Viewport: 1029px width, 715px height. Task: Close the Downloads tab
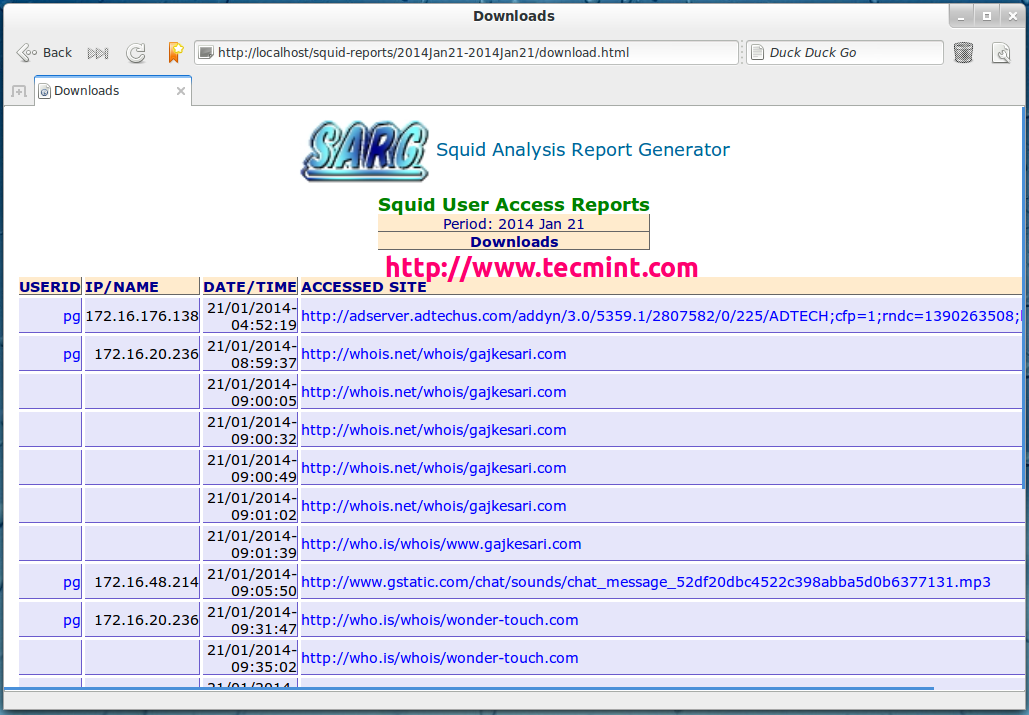(180, 91)
